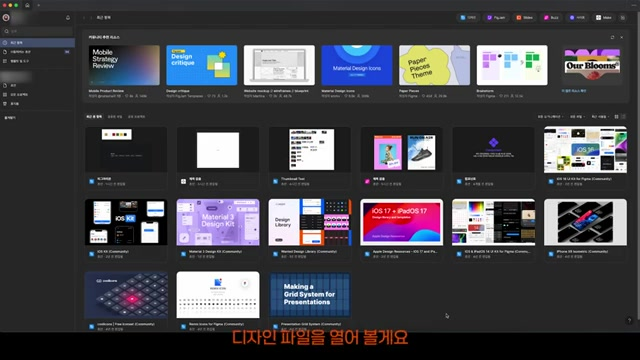The height and width of the screenshot is (360, 640).
Task: Open the file with color palette swatches thumbnail
Action: (x=126, y=157)
